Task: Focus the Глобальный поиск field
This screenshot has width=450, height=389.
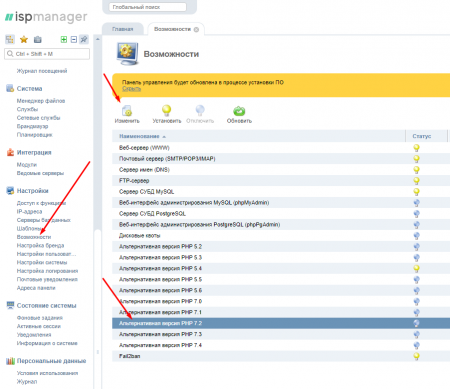Action: click(148, 7)
